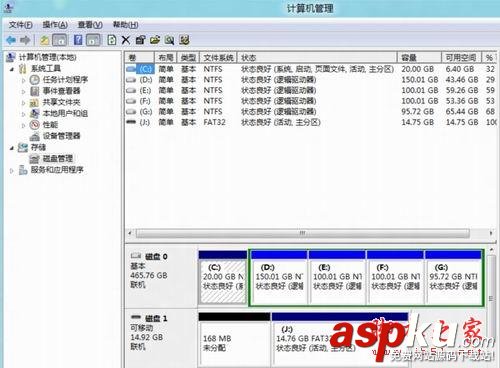Click the 服务和应用程序 icon in tree
Image resolution: width=500 pixels, height=368 pixels.
23,170
